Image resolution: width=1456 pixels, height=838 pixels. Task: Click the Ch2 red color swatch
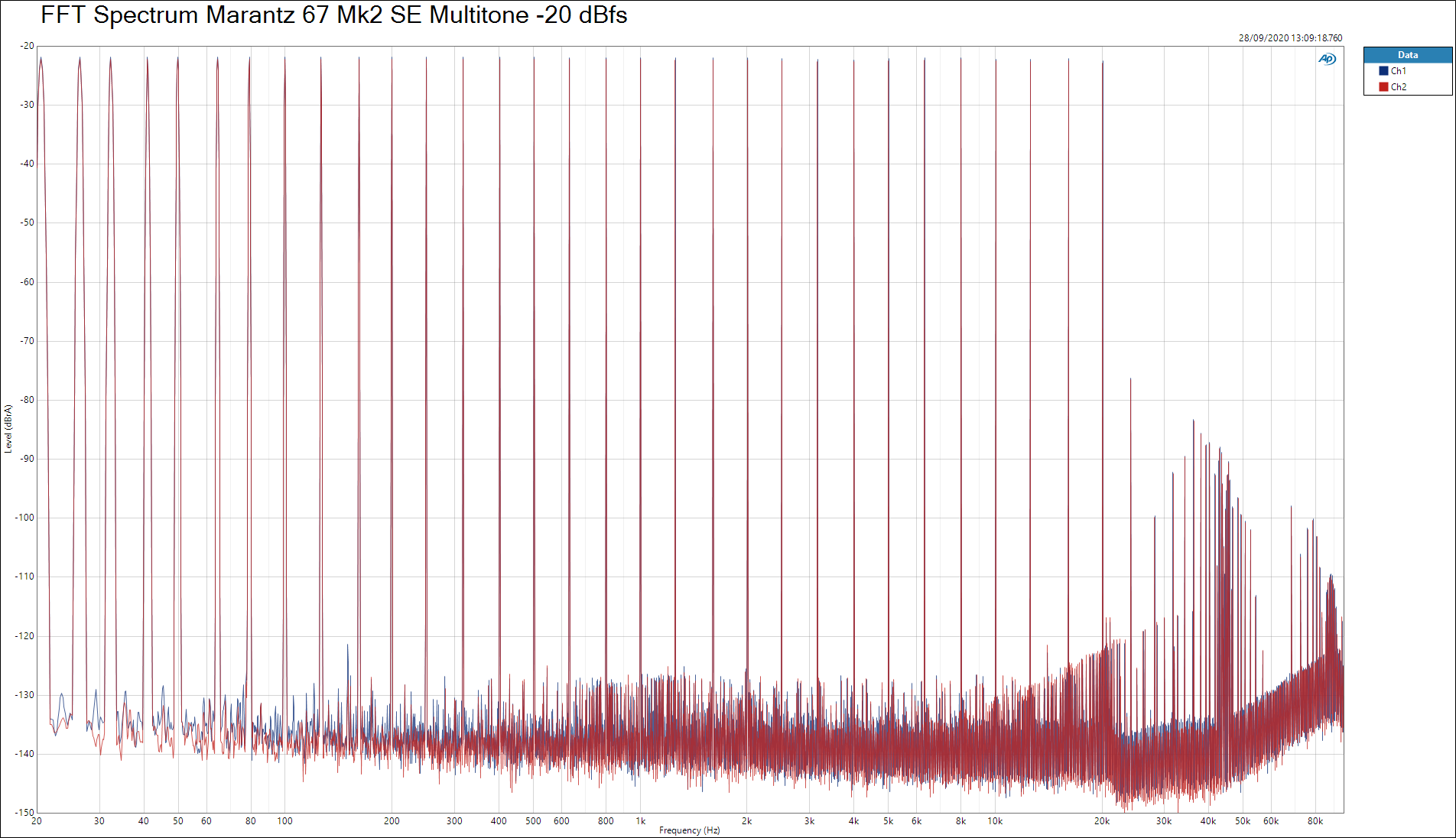pos(1383,87)
